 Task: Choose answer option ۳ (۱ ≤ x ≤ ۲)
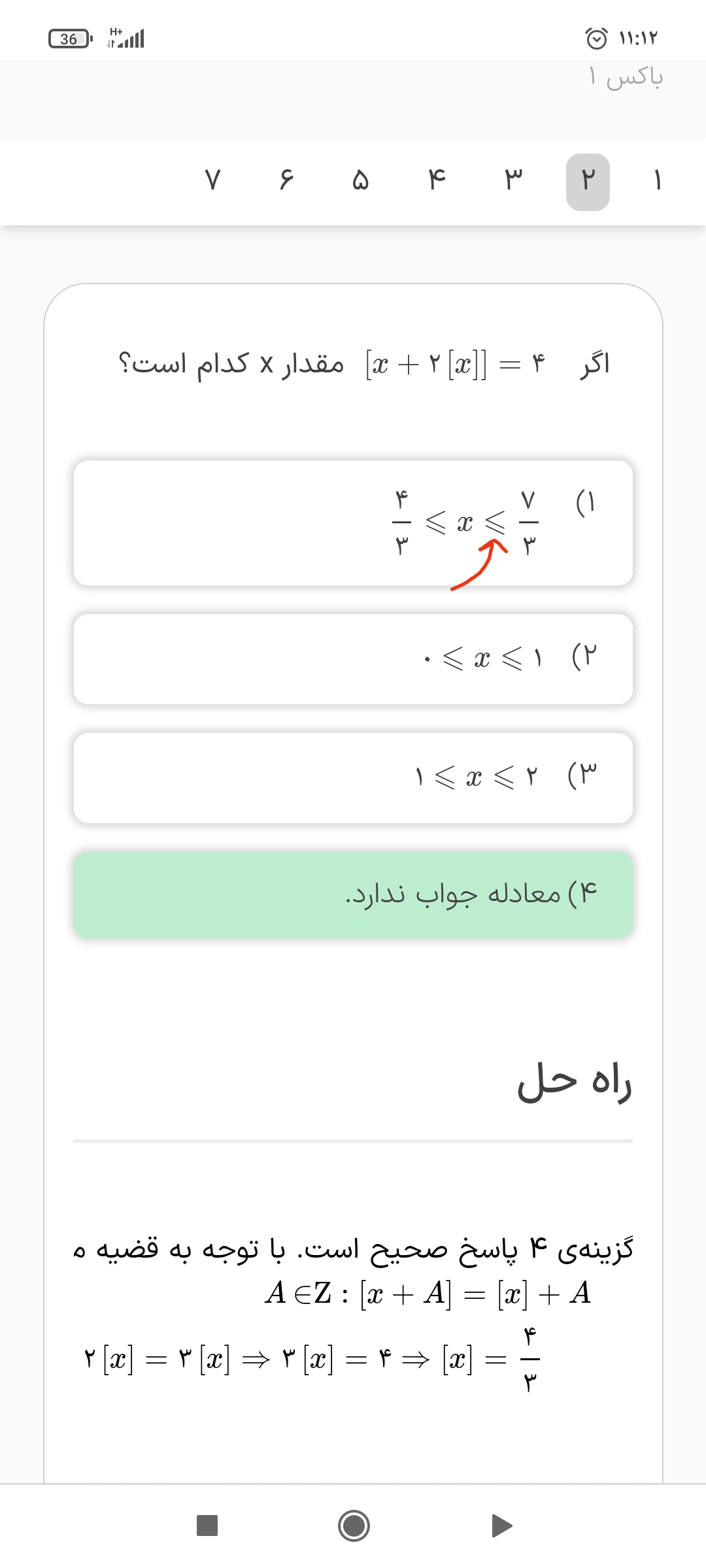353,777
